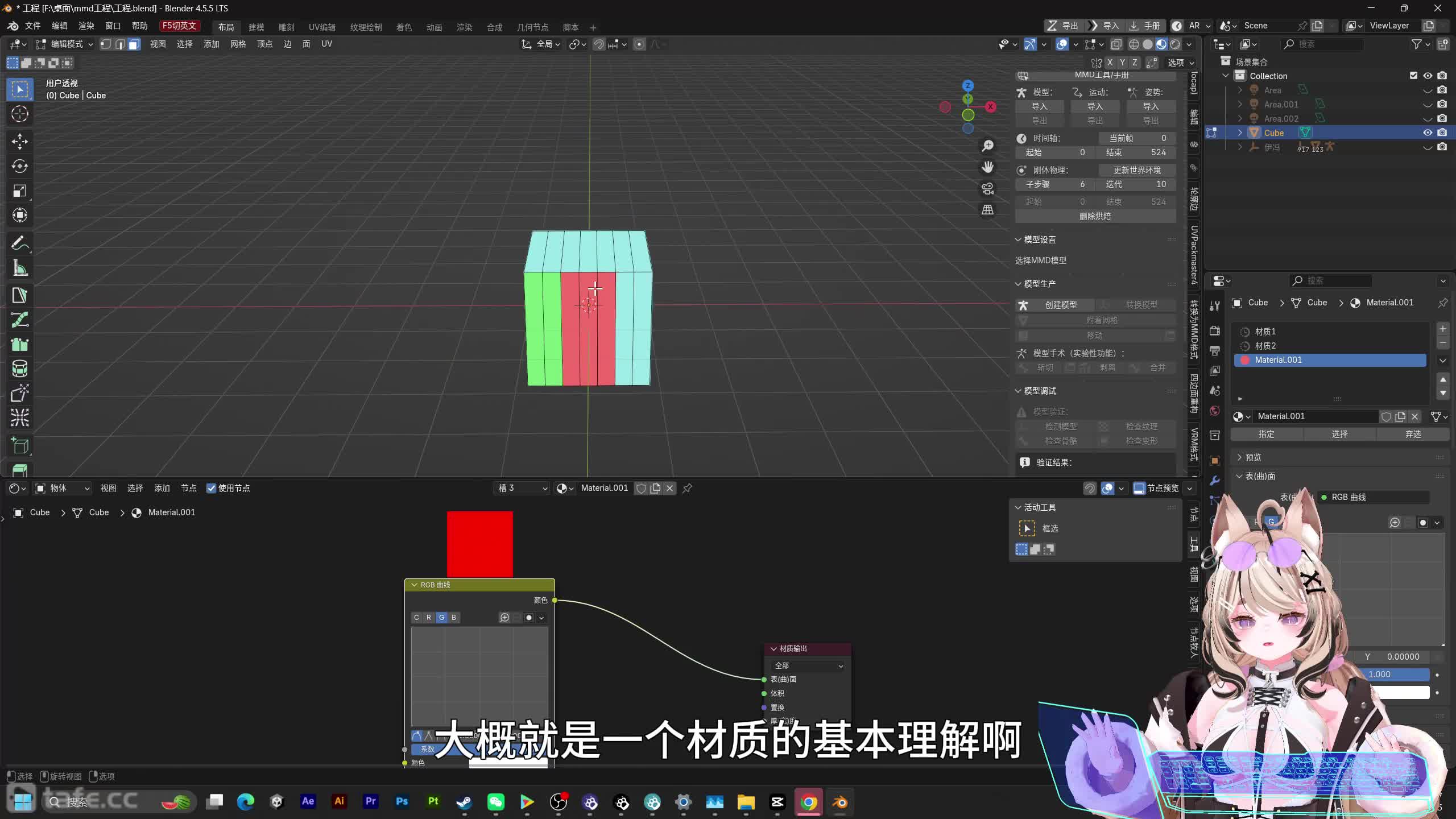
Task: Open the Slot 3 dropdown
Action: 523,488
